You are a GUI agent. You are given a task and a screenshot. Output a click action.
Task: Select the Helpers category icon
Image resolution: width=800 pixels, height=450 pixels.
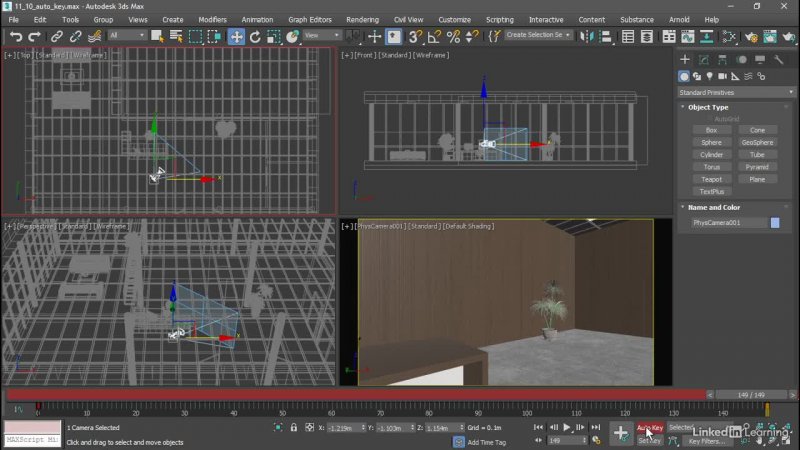(x=735, y=76)
